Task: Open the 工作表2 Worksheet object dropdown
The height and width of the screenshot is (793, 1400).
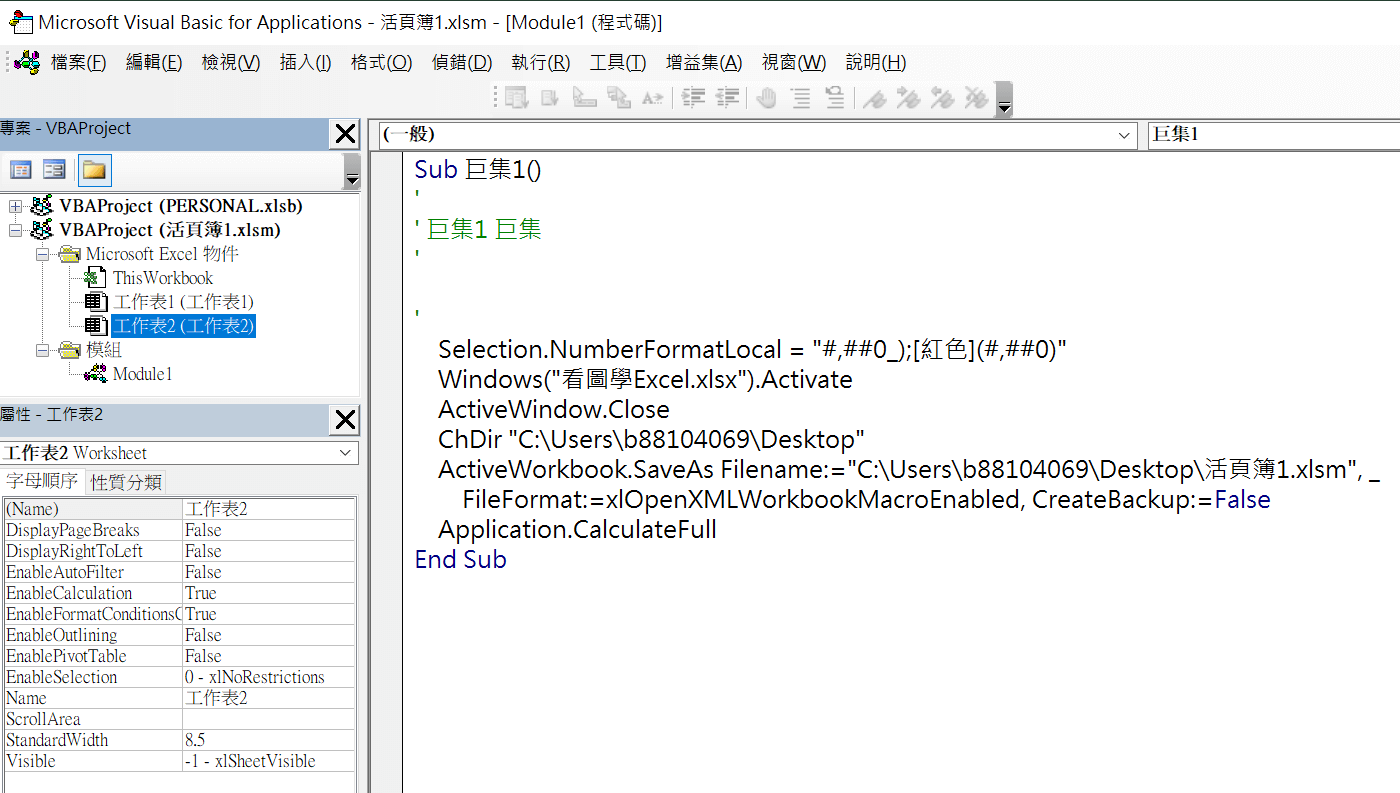Action: (x=346, y=453)
